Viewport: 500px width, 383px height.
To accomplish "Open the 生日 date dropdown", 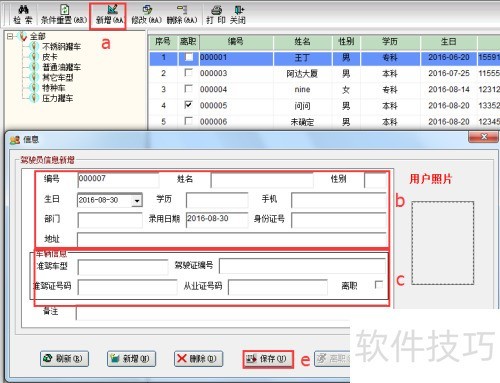I will (x=137, y=201).
